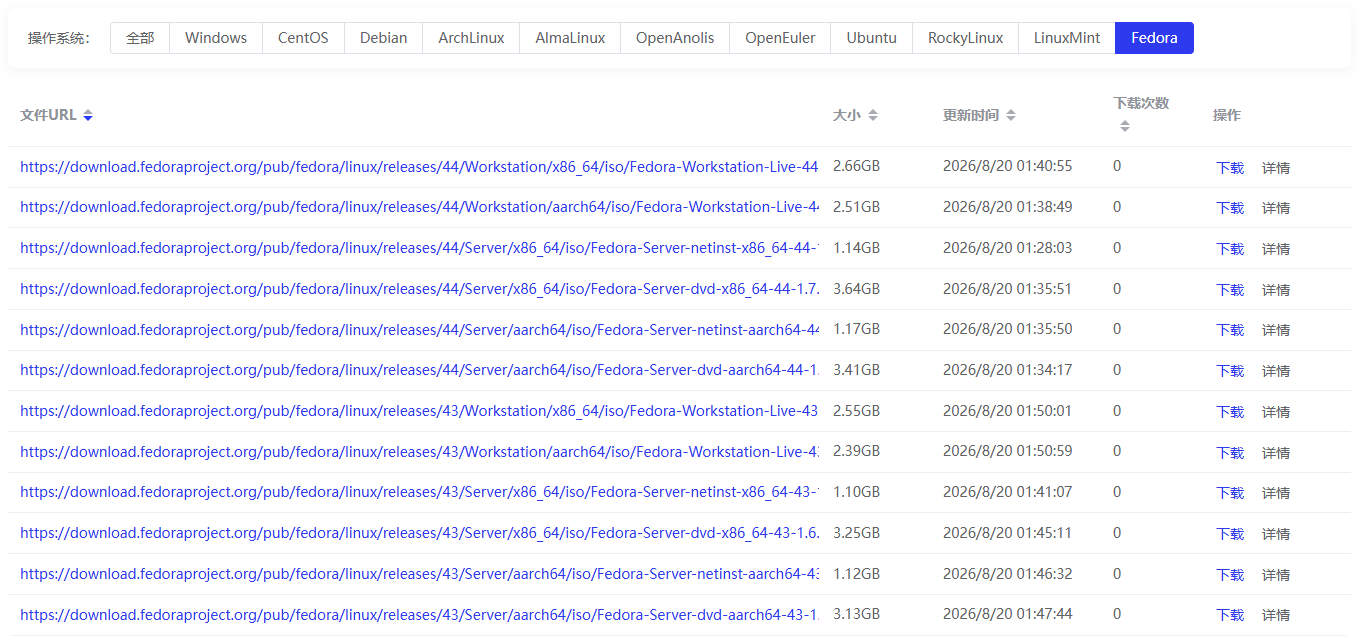1367x644 pixels.
Task: Click the 大小 column header label
Action: [847, 115]
